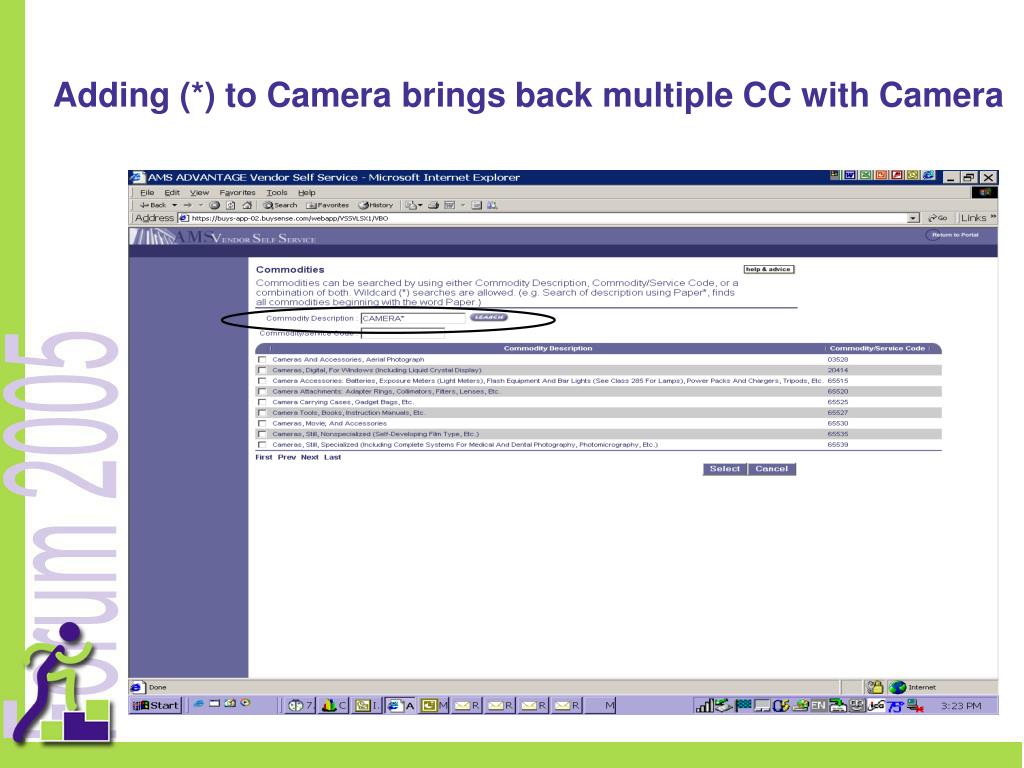Click the Stop loading toolbar icon

[214, 205]
